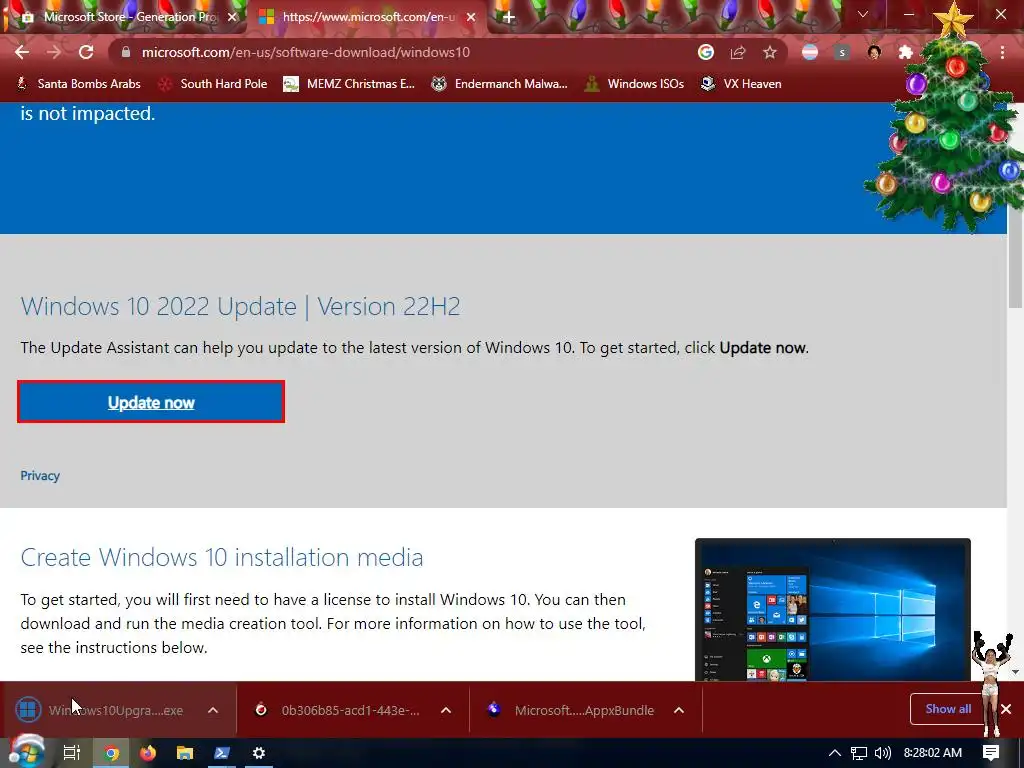Open the network tray icon
This screenshot has width=1024, height=768.
tap(859, 753)
